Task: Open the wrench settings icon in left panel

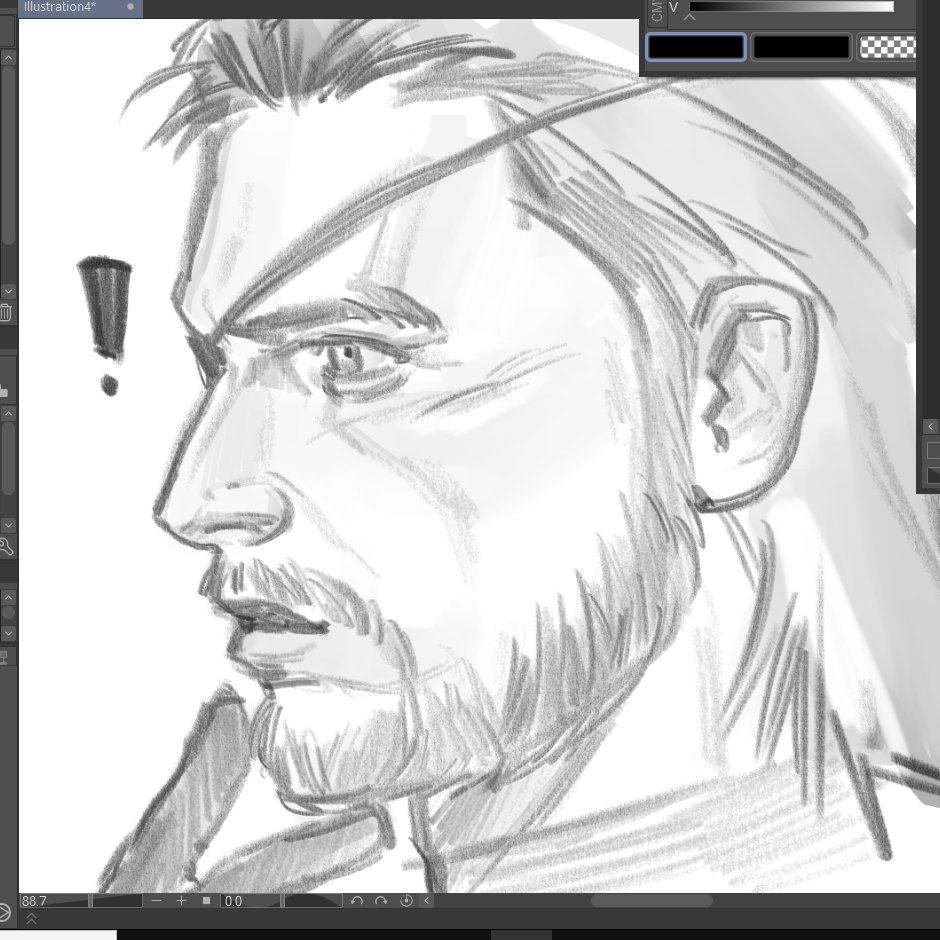Action: coord(6,547)
